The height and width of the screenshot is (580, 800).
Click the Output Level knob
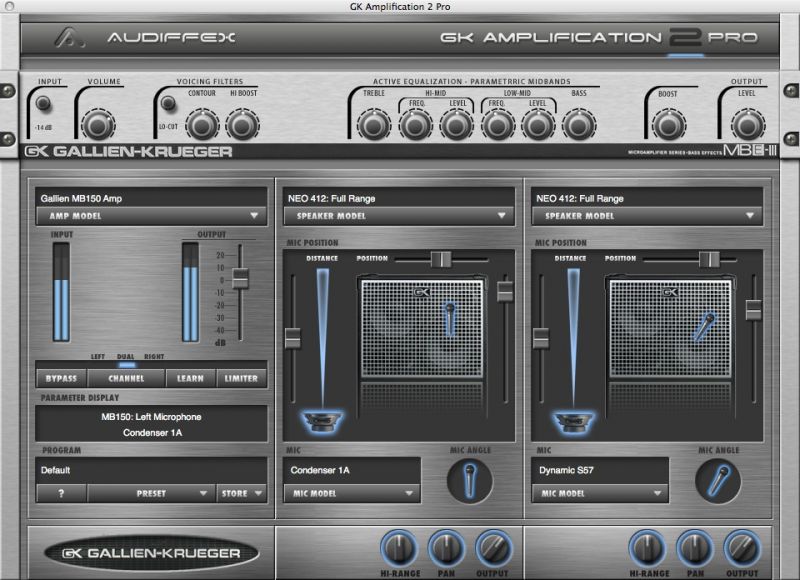(x=748, y=125)
